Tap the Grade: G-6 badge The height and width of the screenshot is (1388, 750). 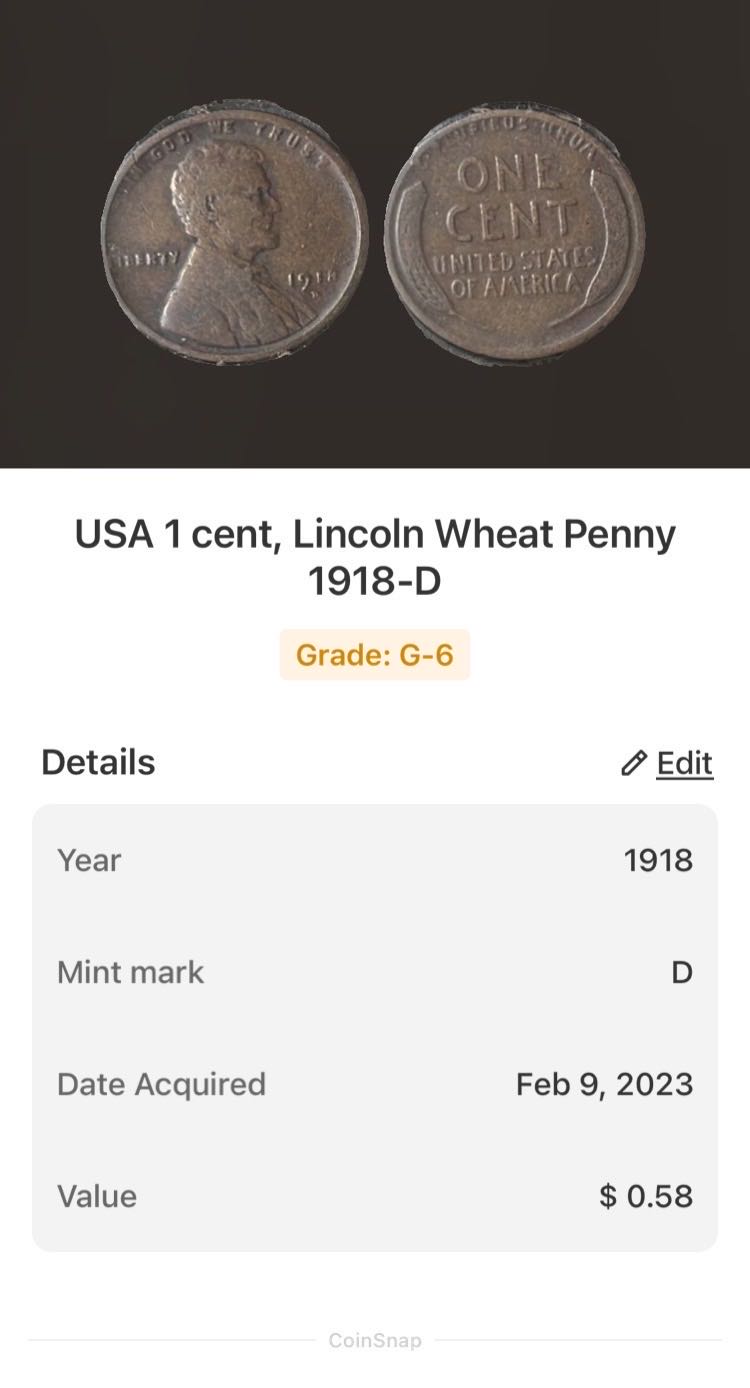[x=374, y=655]
